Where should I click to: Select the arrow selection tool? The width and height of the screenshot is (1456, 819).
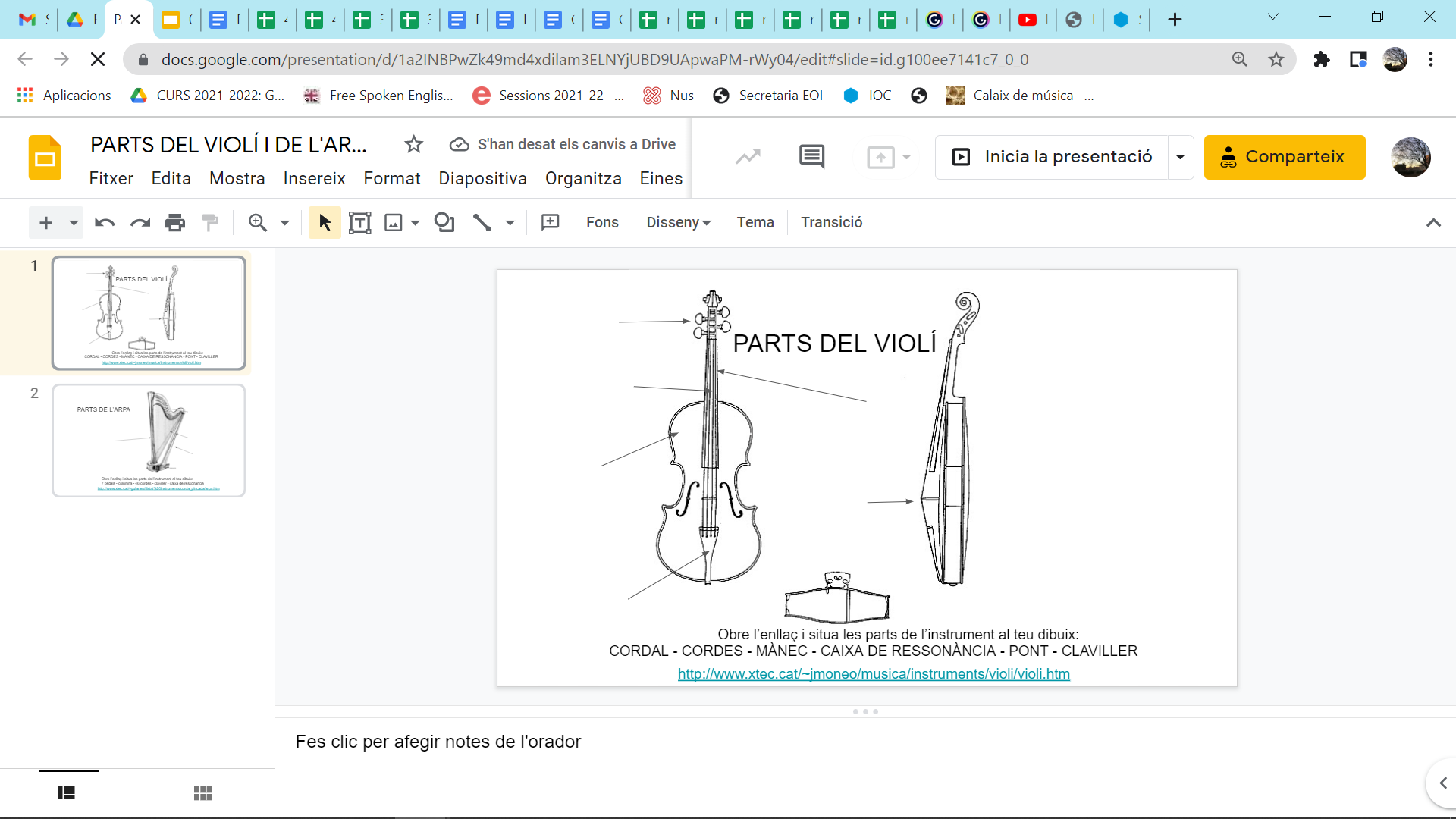point(324,222)
